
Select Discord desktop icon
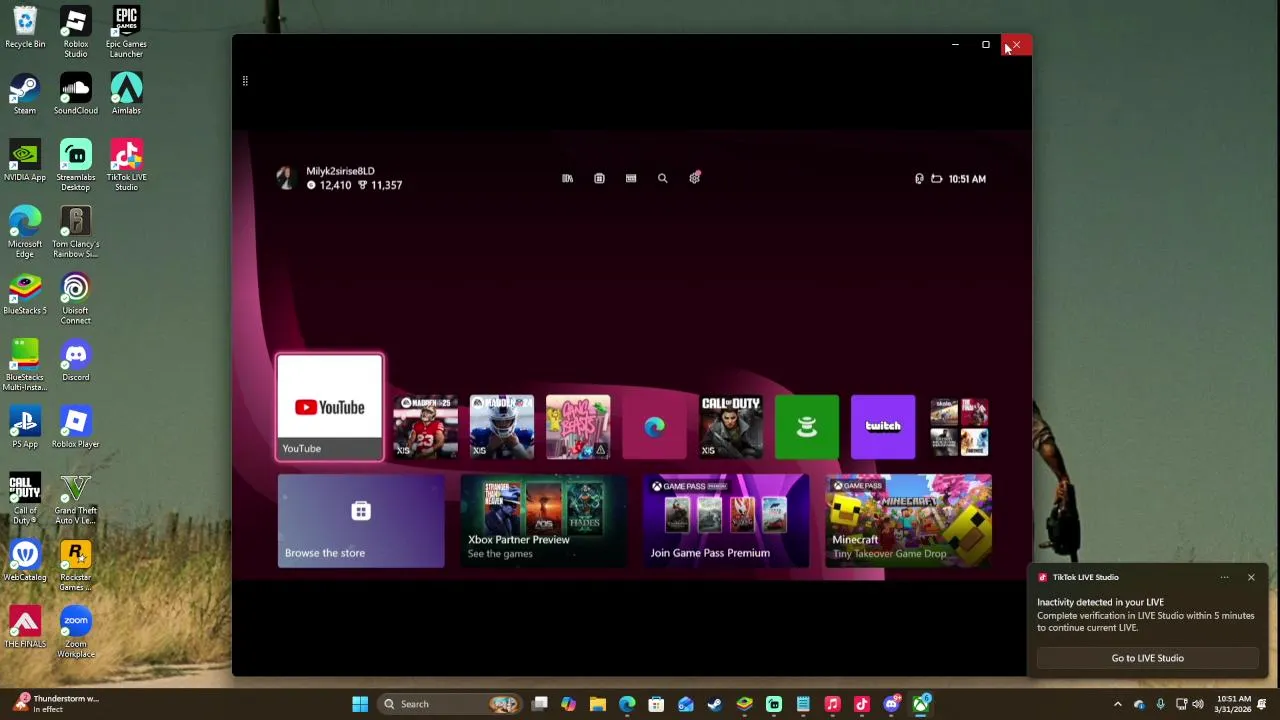click(x=76, y=361)
